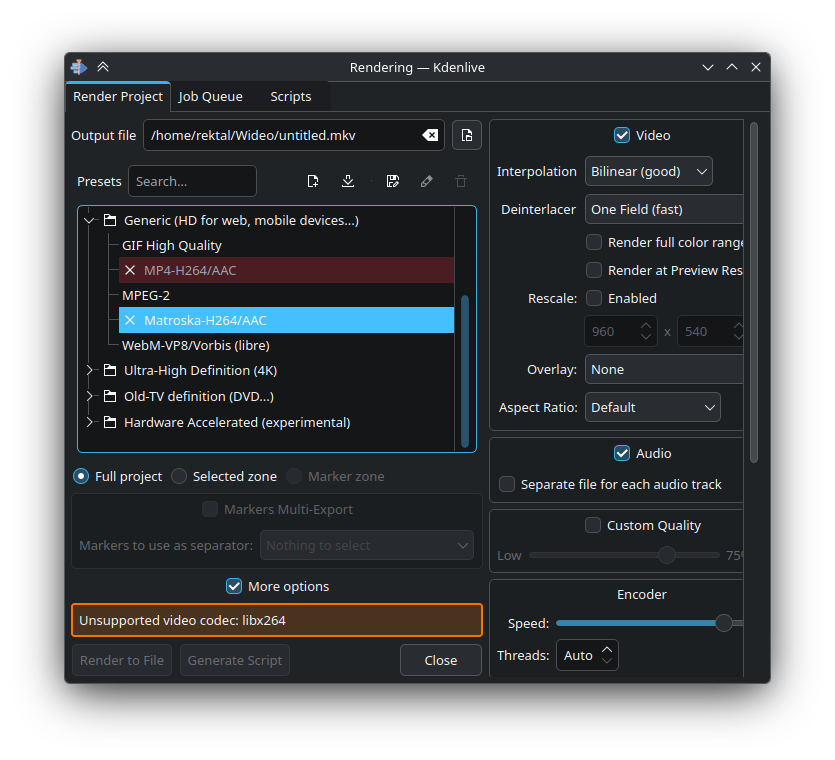Open the Aspect Ratio dropdown
The image size is (835, 760).
pos(652,407)
